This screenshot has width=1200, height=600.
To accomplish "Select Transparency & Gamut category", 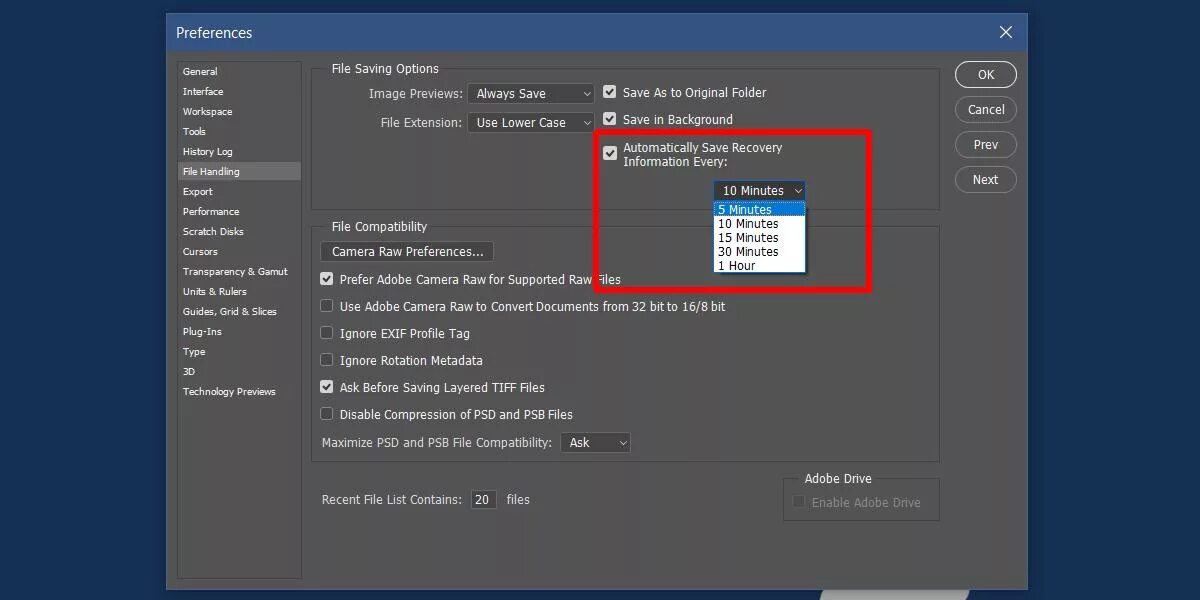I will point(239,272).
